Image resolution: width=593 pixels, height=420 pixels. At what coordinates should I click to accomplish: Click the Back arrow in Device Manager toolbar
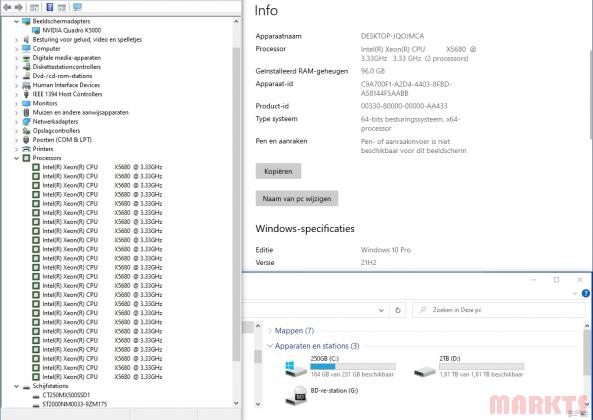(x=7, y=7)
